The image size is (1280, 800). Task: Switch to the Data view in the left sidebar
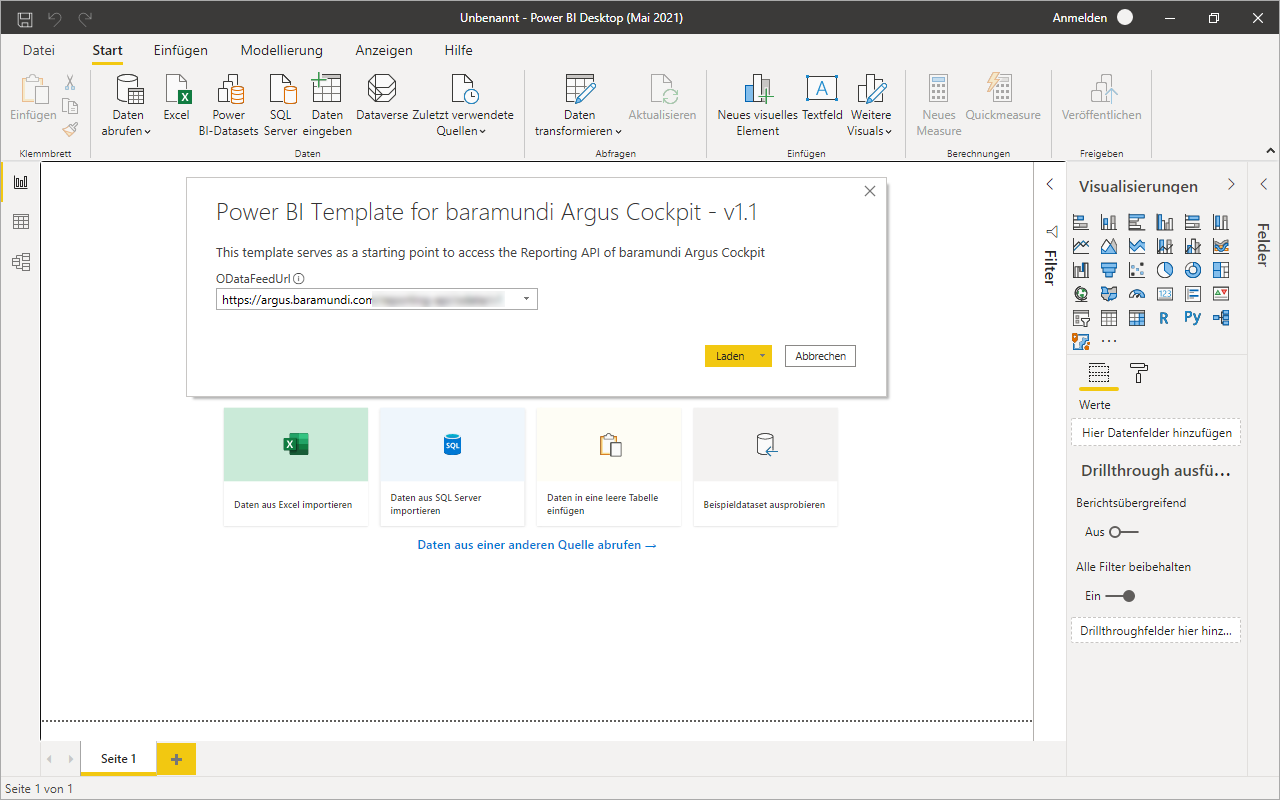[x=20, y=222]
